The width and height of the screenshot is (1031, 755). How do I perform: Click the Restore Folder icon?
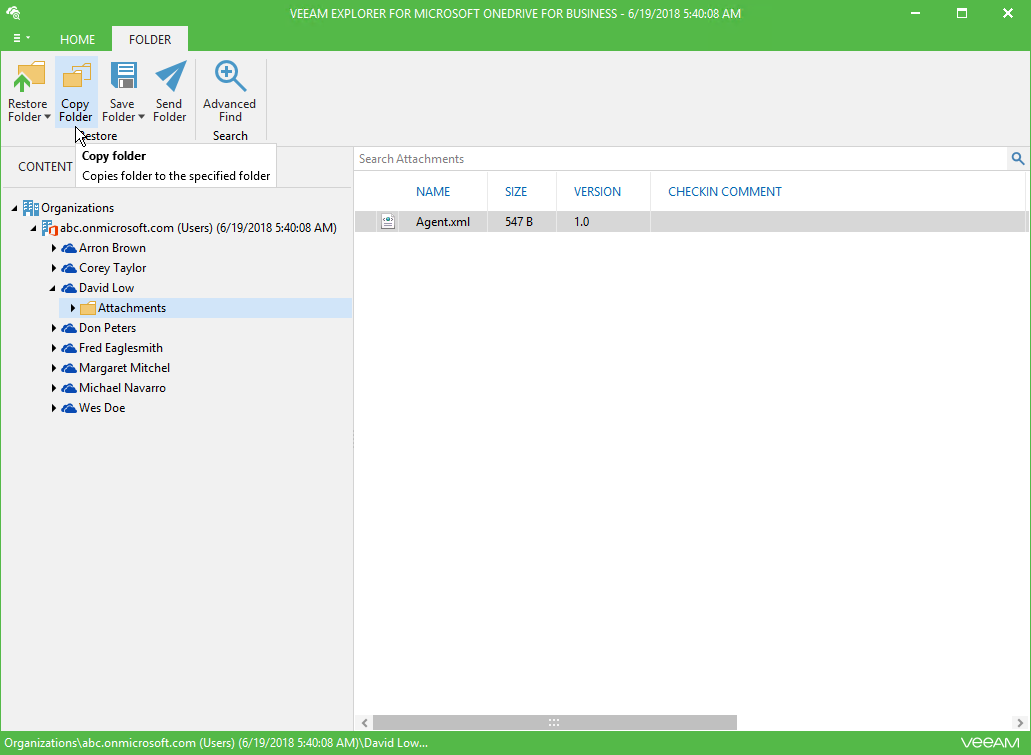28,77
